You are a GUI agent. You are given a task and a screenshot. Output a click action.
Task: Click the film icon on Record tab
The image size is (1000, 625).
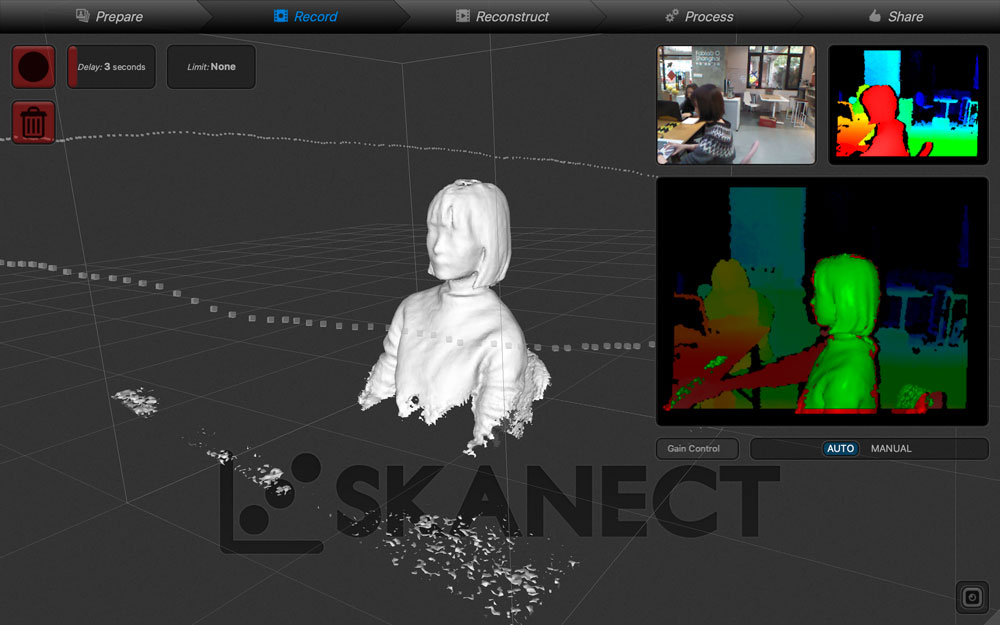(281, 16)
